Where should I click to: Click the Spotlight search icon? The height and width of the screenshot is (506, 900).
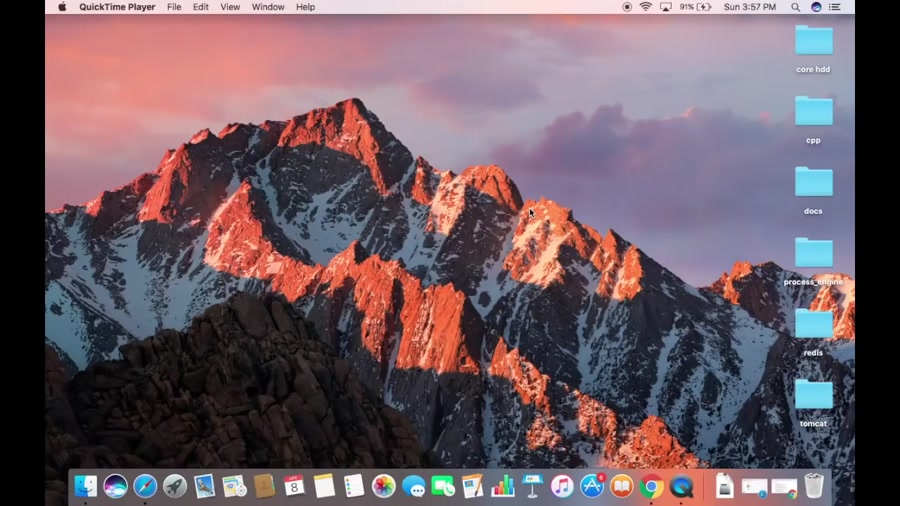796,7
